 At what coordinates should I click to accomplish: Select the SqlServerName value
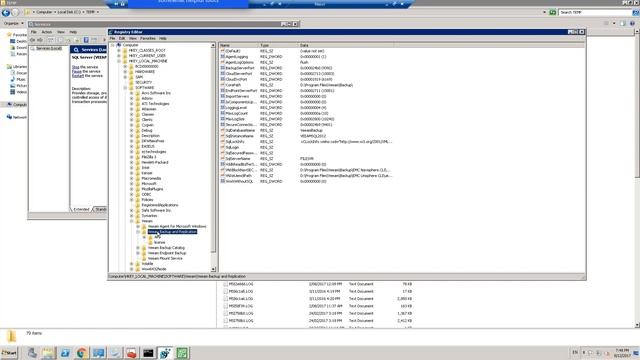(x=238, y=158)
